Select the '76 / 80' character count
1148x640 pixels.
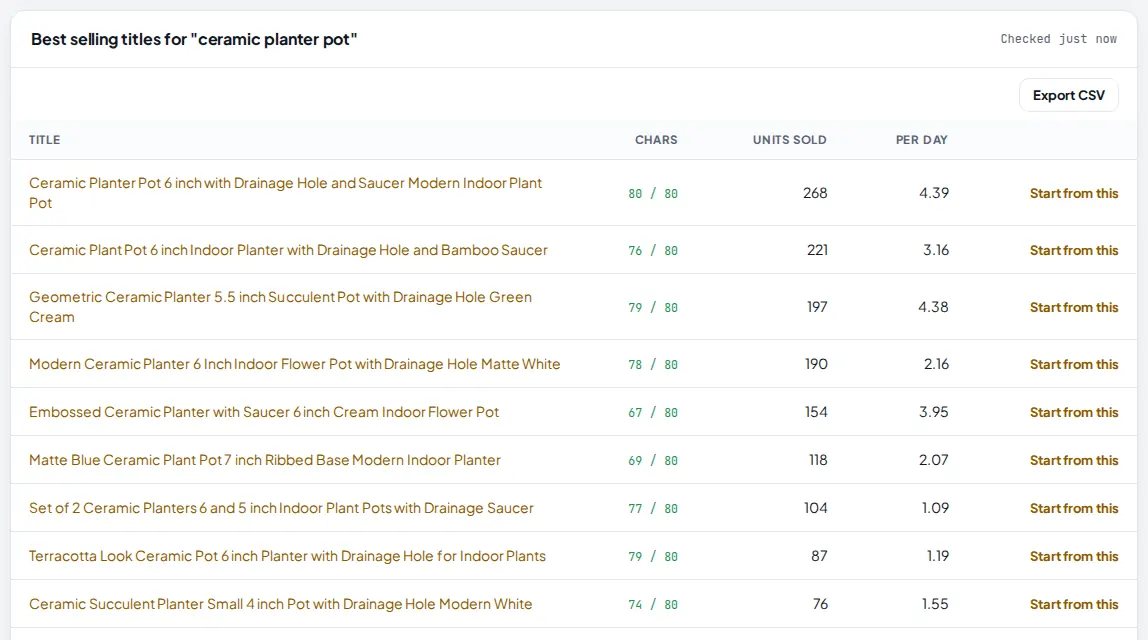(x=653, y=251)
